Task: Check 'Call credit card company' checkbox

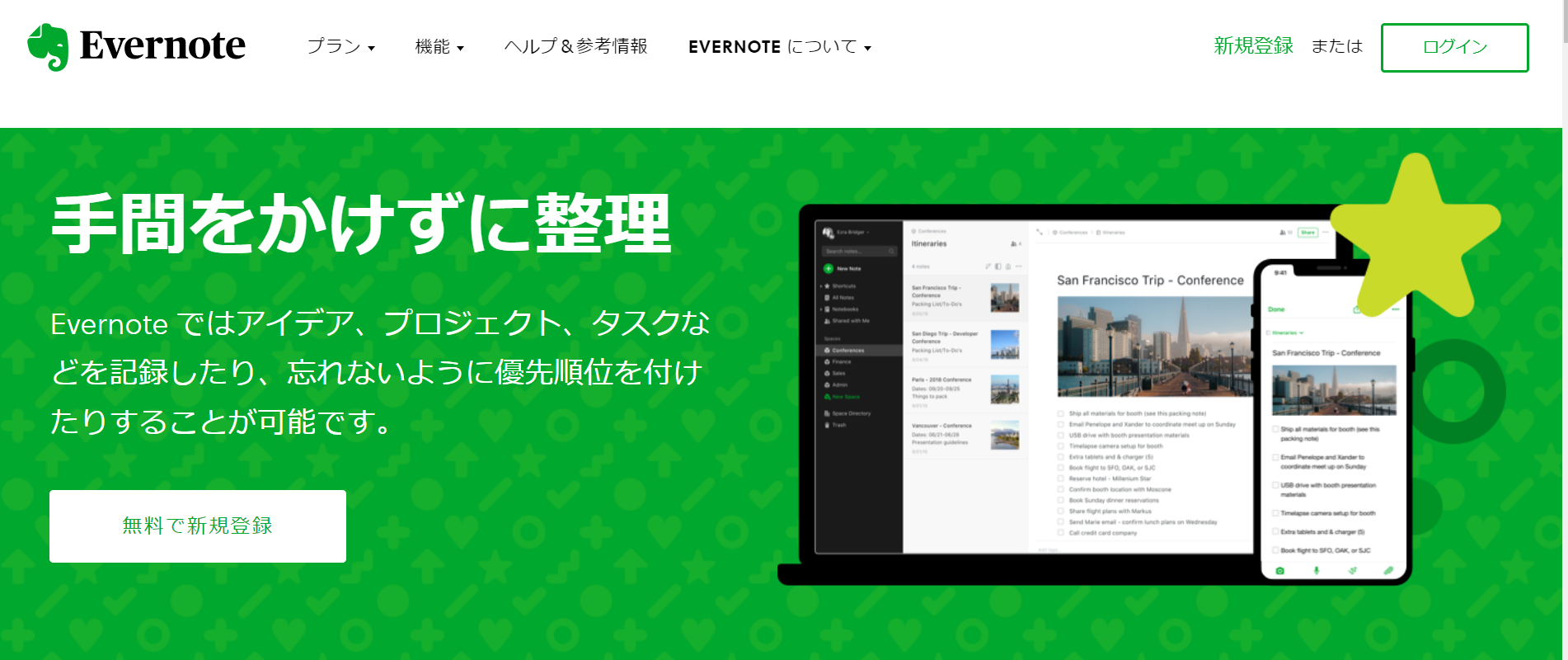Action: [1061, 533]
